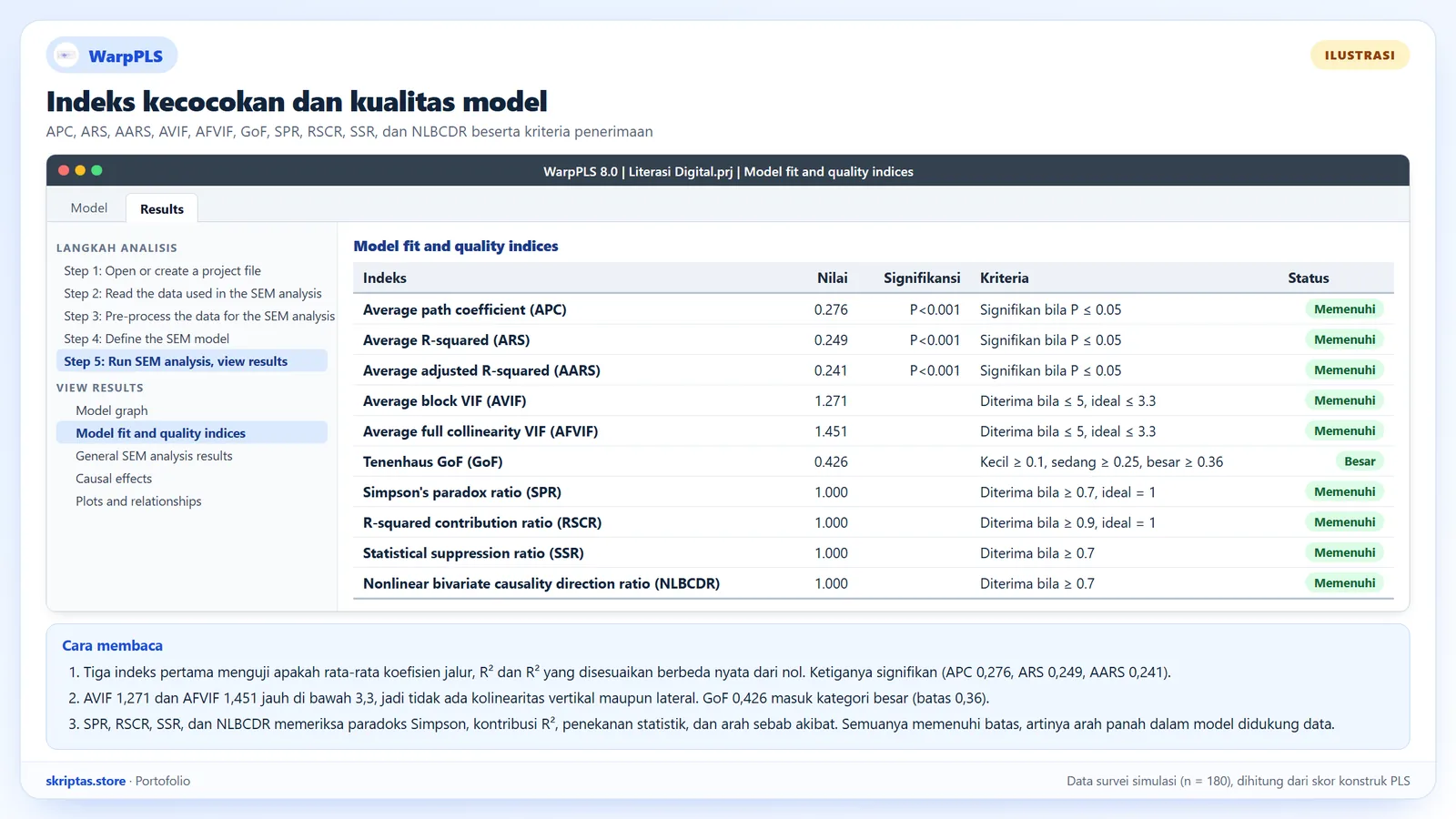Image resolution: width=1456 pixels, height=819 pixels.
Task: Select the Average R-squared (ARS) row label
Action: click(x=447, y=340)
